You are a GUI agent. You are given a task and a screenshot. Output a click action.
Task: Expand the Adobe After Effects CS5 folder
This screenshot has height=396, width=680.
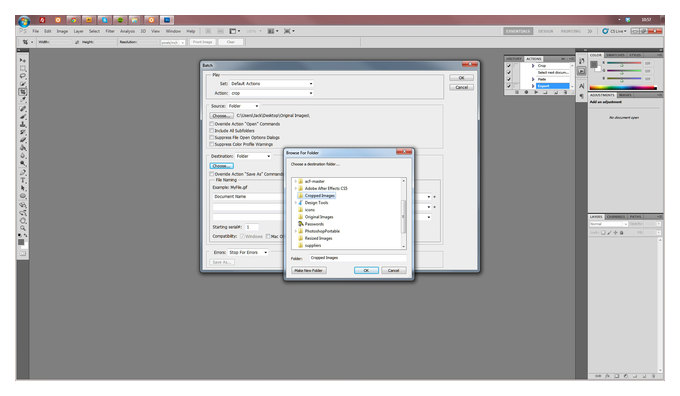(x=295, y=188)
